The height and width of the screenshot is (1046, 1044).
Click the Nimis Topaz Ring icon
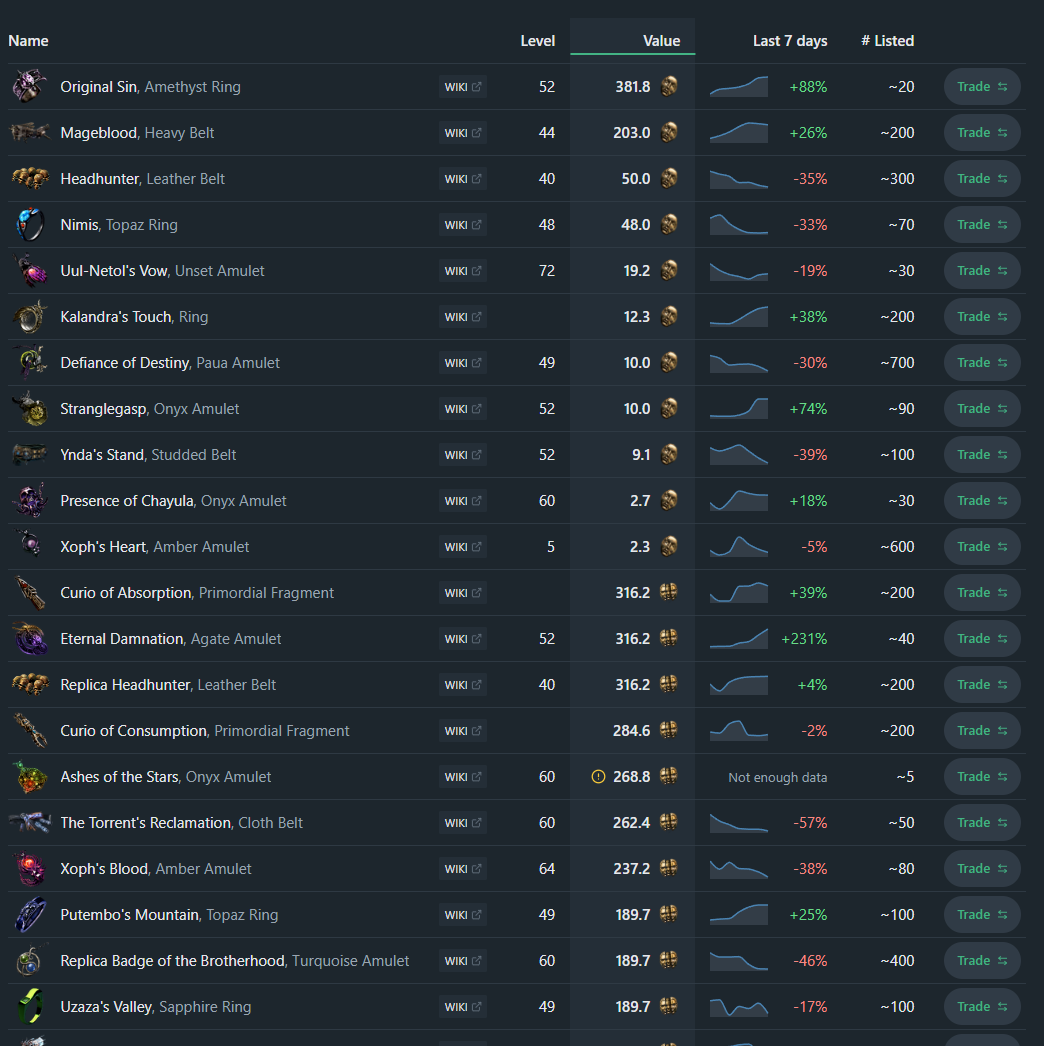pos(30,225)
